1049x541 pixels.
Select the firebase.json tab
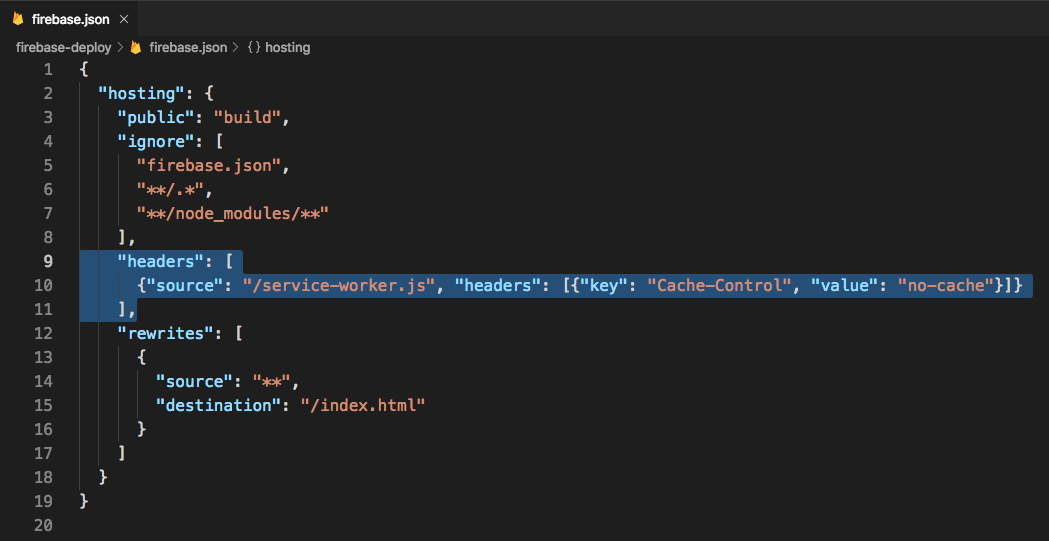tap(70, 19)
